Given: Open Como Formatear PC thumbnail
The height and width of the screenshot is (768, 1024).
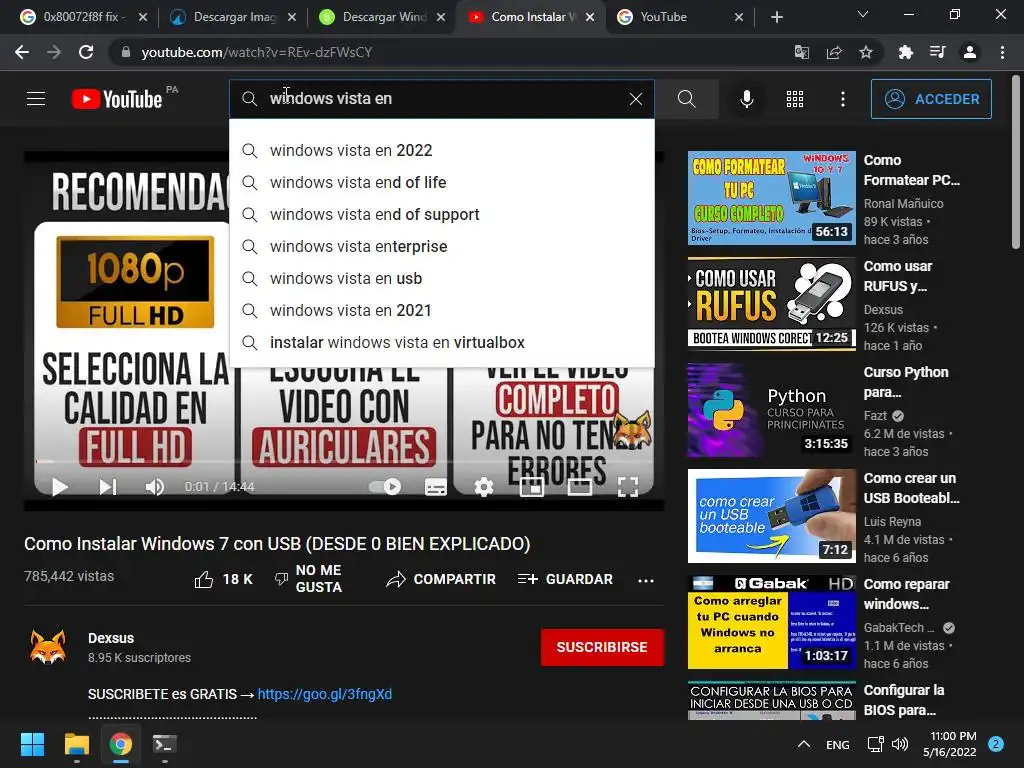Looking at the screenshot, I should (x=771, y=198).
